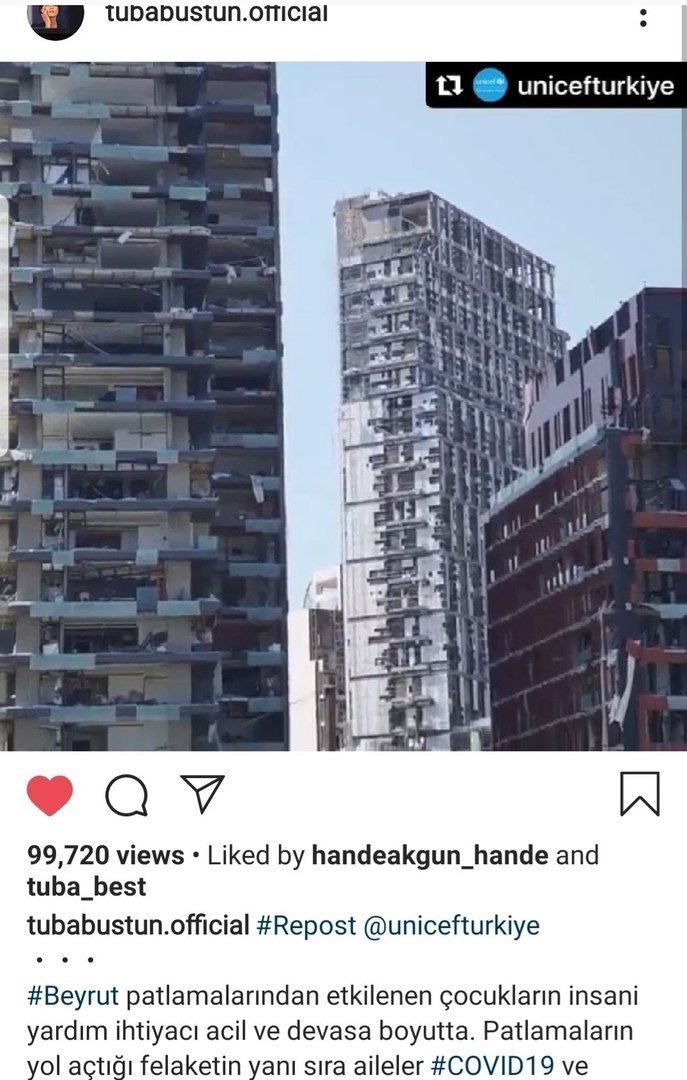The height and width of the screenshot is (1080, 687).
Task: Open the #Repost hashtag
Action: 306,925
